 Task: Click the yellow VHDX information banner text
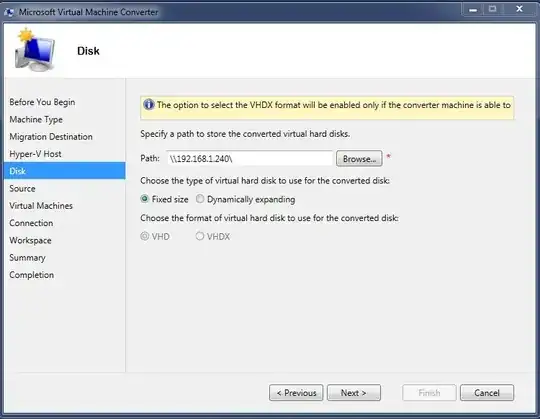[x=333, y=105]
